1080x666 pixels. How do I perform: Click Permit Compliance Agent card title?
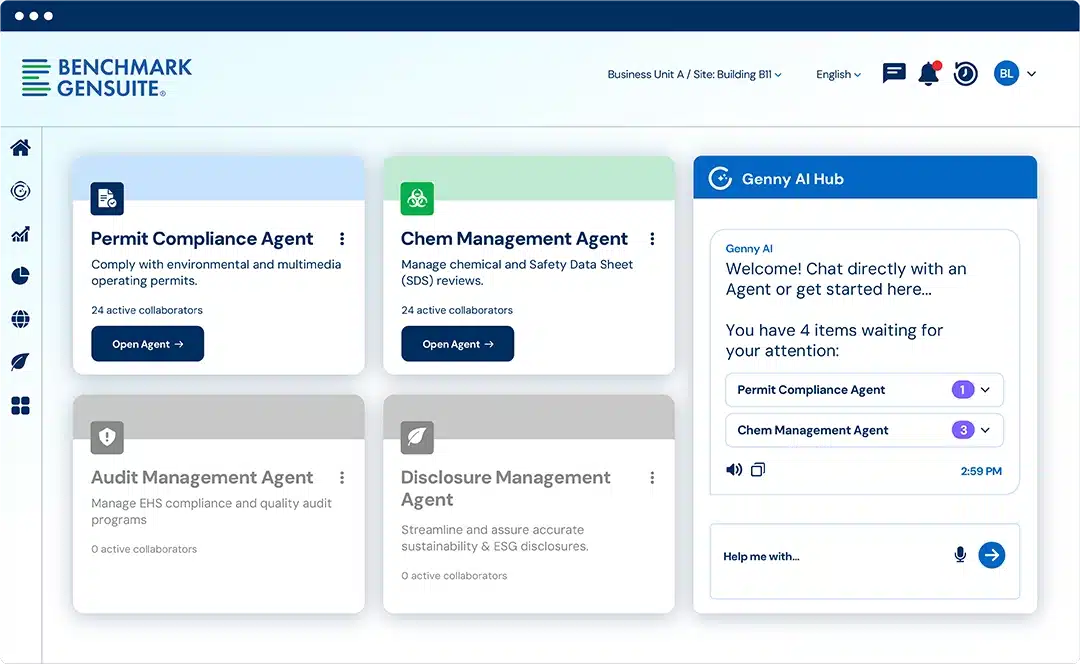202,239
